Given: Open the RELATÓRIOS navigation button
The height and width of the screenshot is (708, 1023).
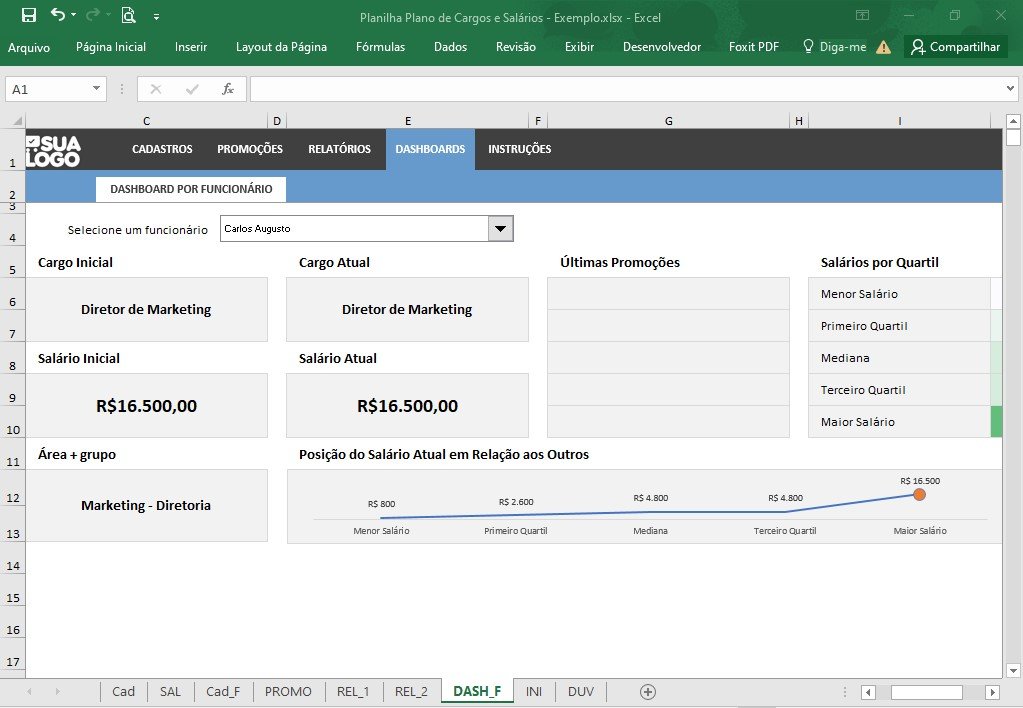Looking at the screenshot, I should [x=339, y=149].
